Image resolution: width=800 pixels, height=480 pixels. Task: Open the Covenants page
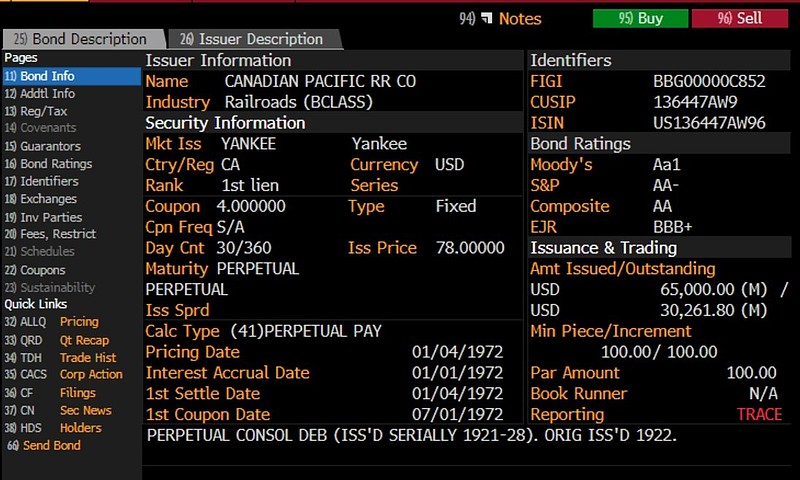tap(40, 128)
